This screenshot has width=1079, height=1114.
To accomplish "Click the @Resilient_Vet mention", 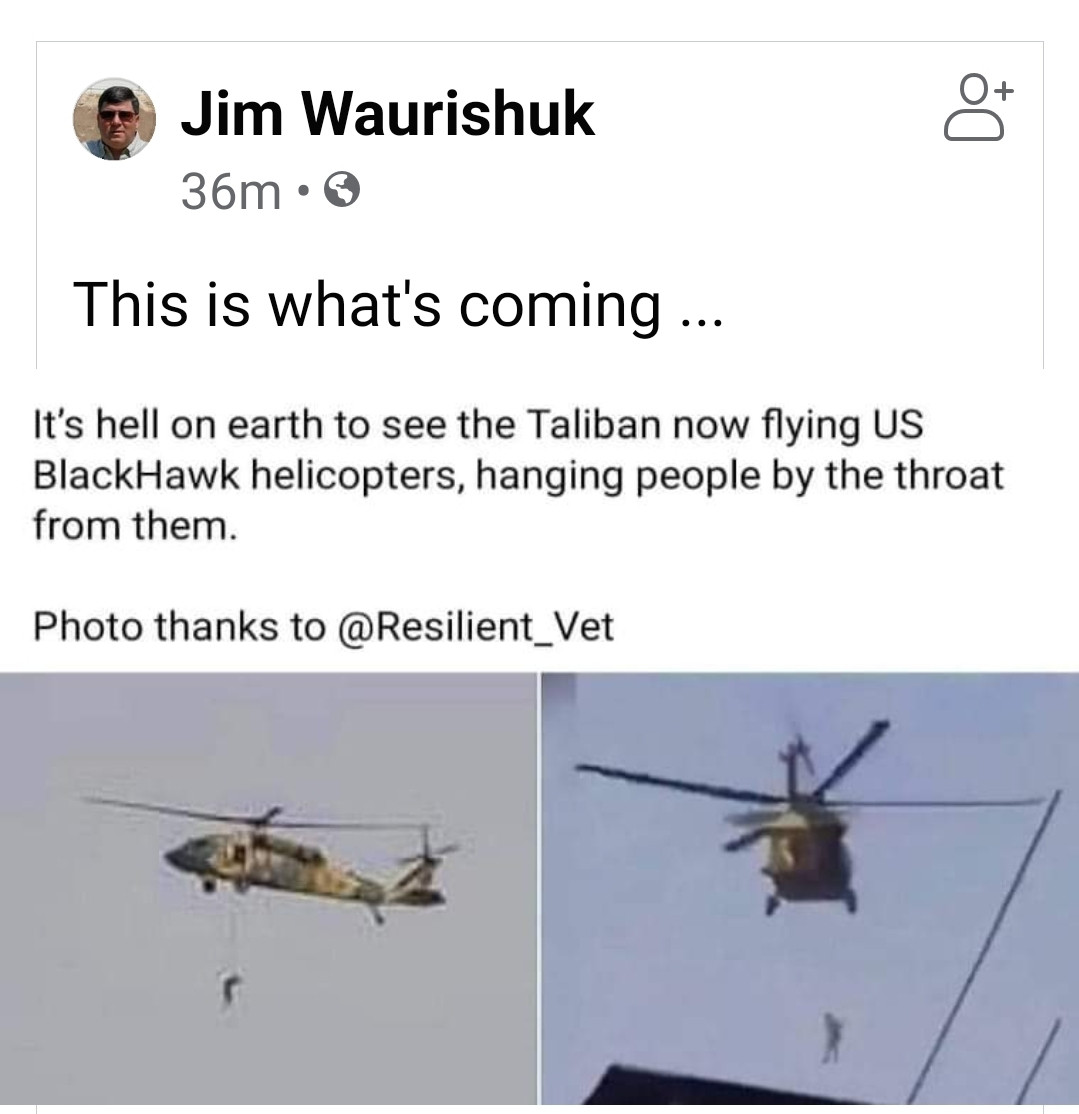I will click(x=477, y=627).
